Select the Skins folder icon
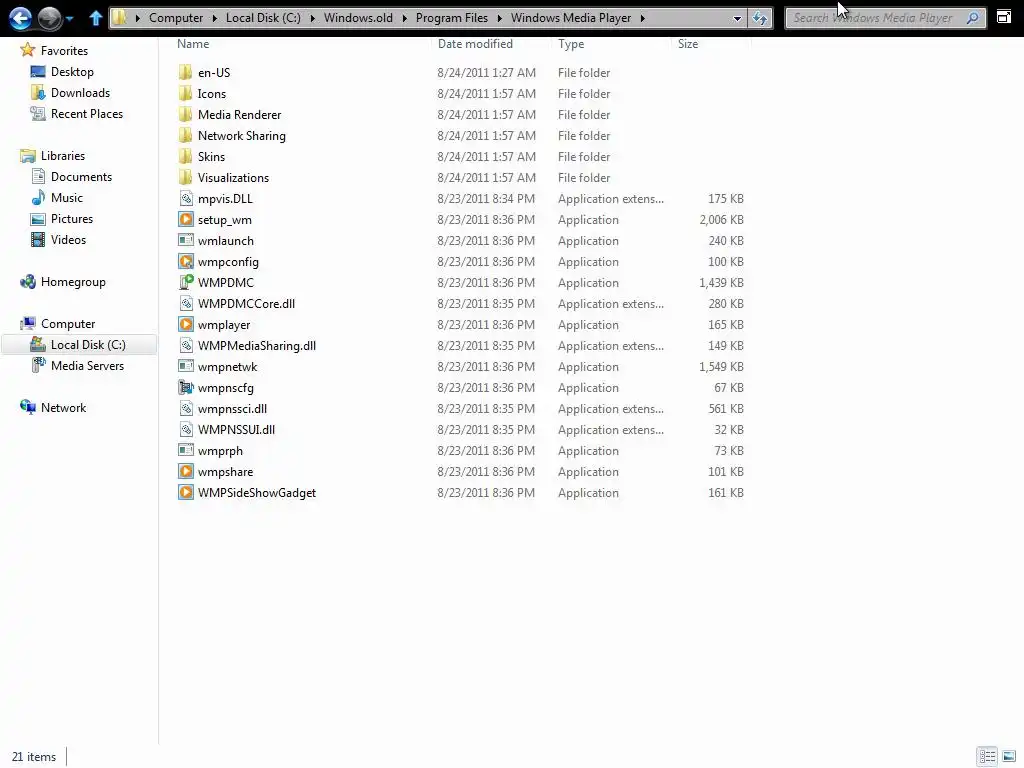This screenshot has width=1024, height=768. (186, 157)
